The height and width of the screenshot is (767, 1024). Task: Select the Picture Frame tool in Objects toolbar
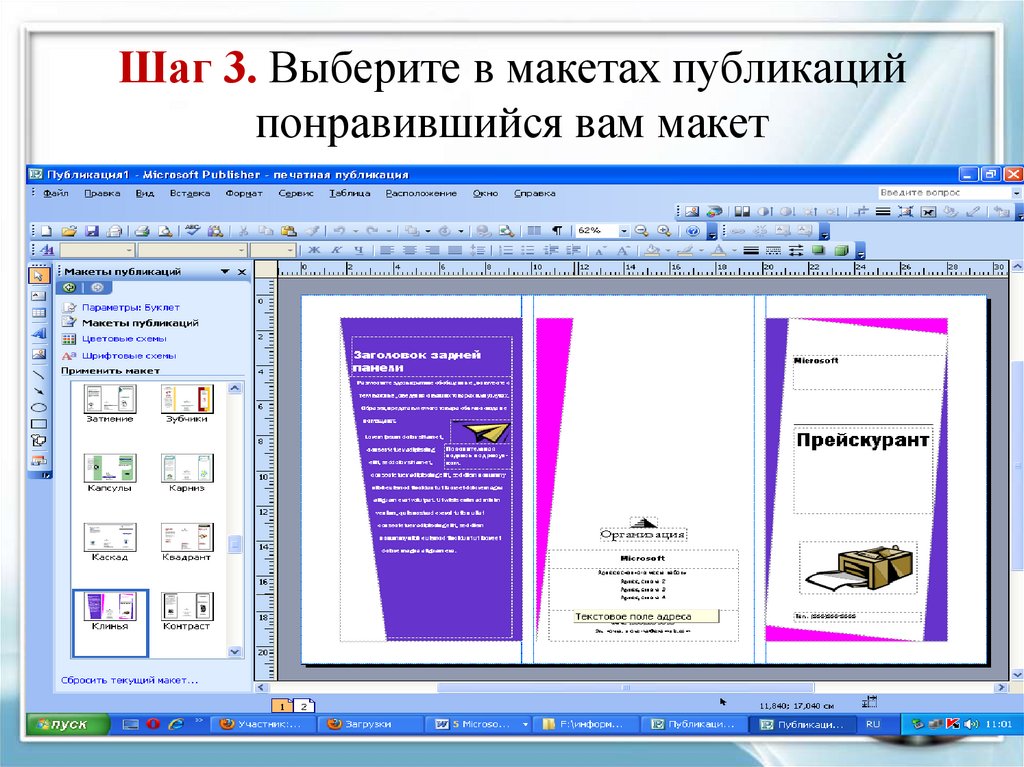point(39,353)
